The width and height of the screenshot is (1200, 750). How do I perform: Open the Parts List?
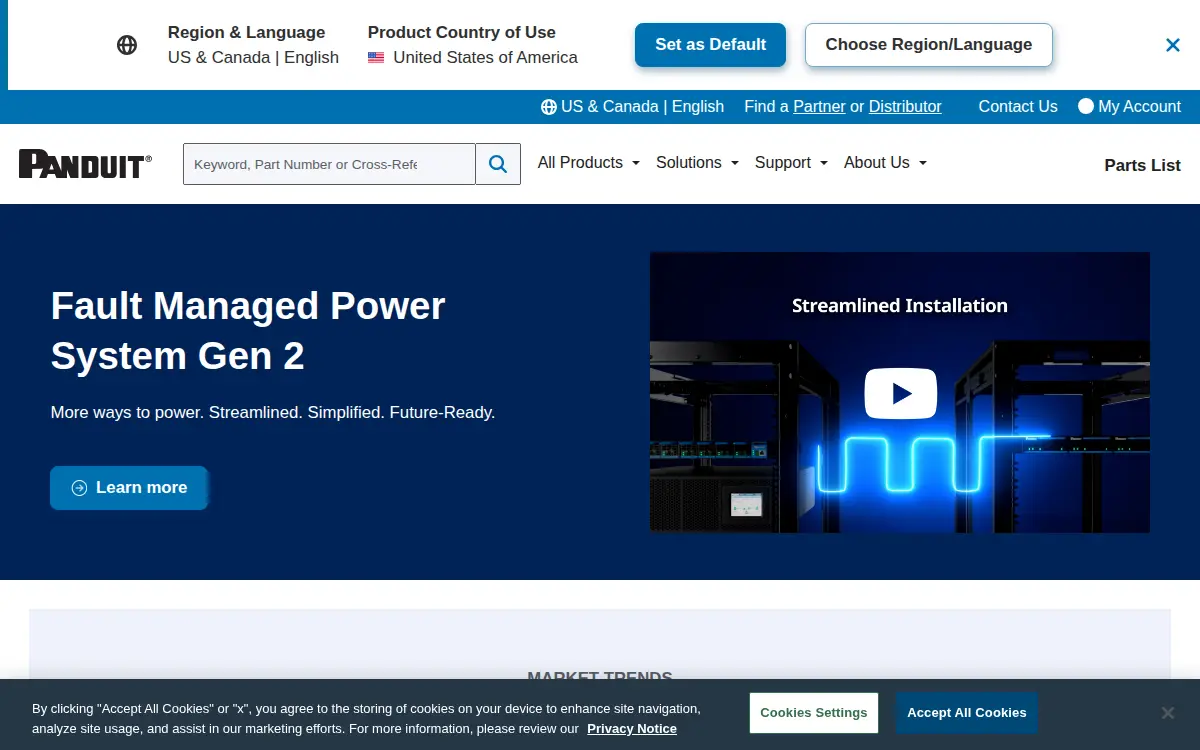tap(1143, 165)
